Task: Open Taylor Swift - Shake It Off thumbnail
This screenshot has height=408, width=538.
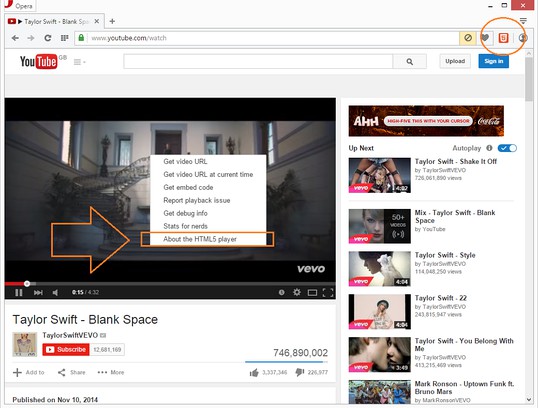Action: [x=379, y=175]
